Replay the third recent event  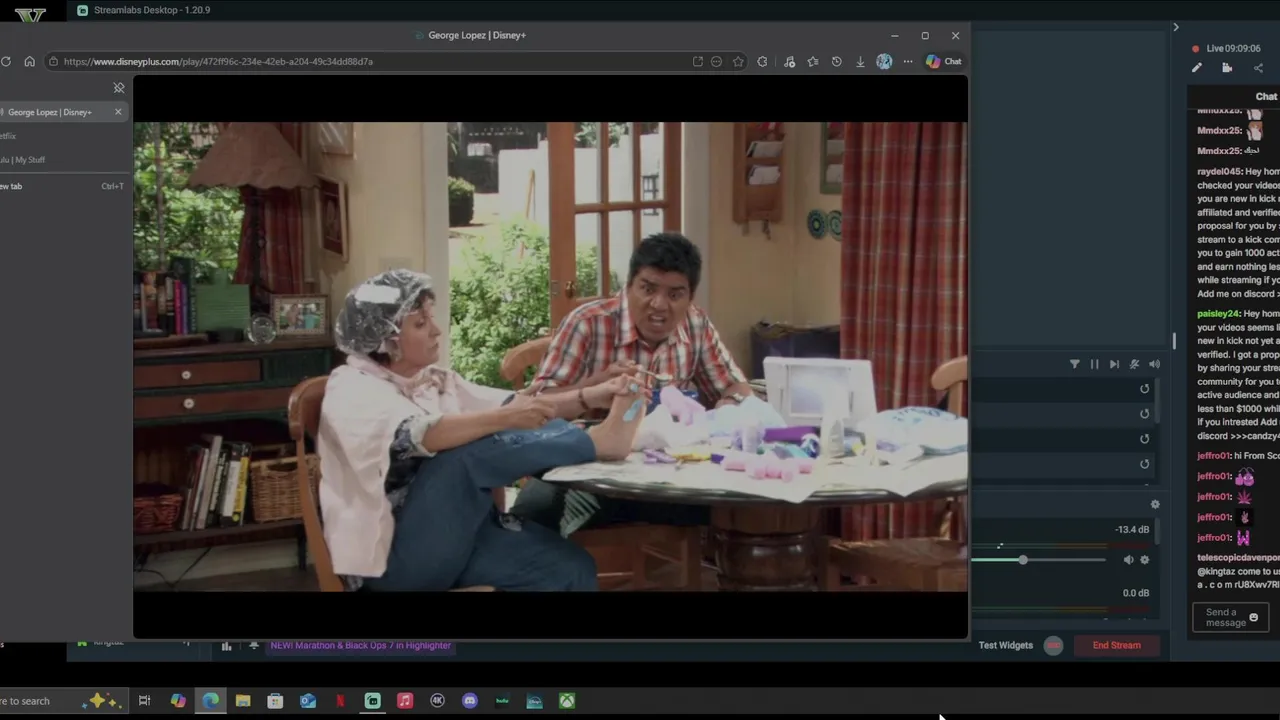coord(1145,439)
